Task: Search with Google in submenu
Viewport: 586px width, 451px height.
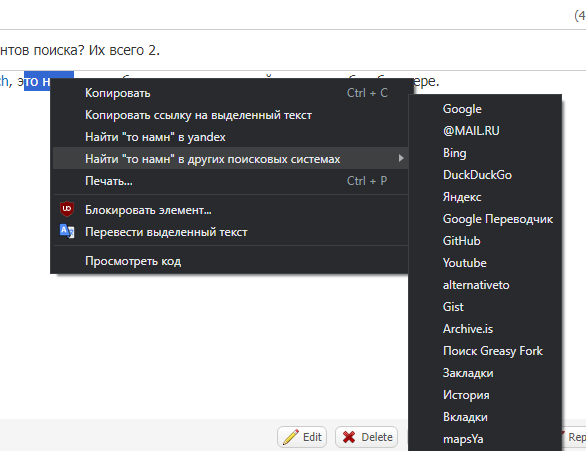Action: pyautogui.click(x=485, y=109)
